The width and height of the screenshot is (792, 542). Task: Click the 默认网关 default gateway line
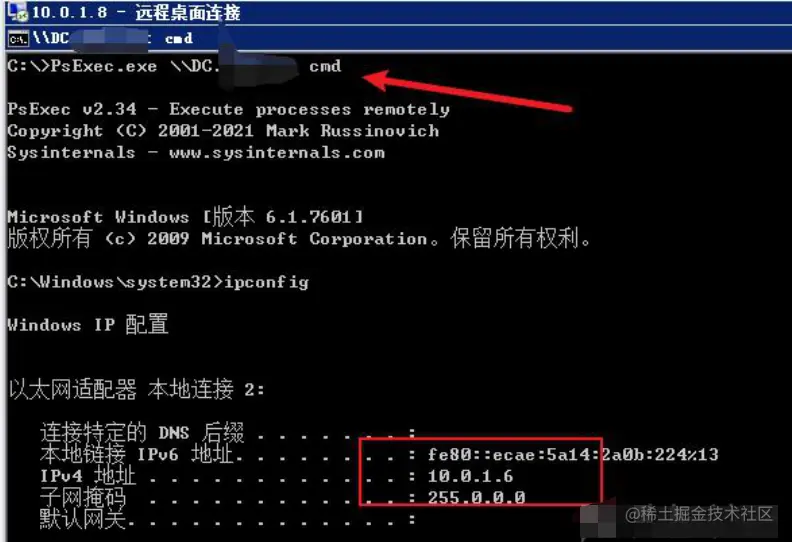click(x=228, y=519)
